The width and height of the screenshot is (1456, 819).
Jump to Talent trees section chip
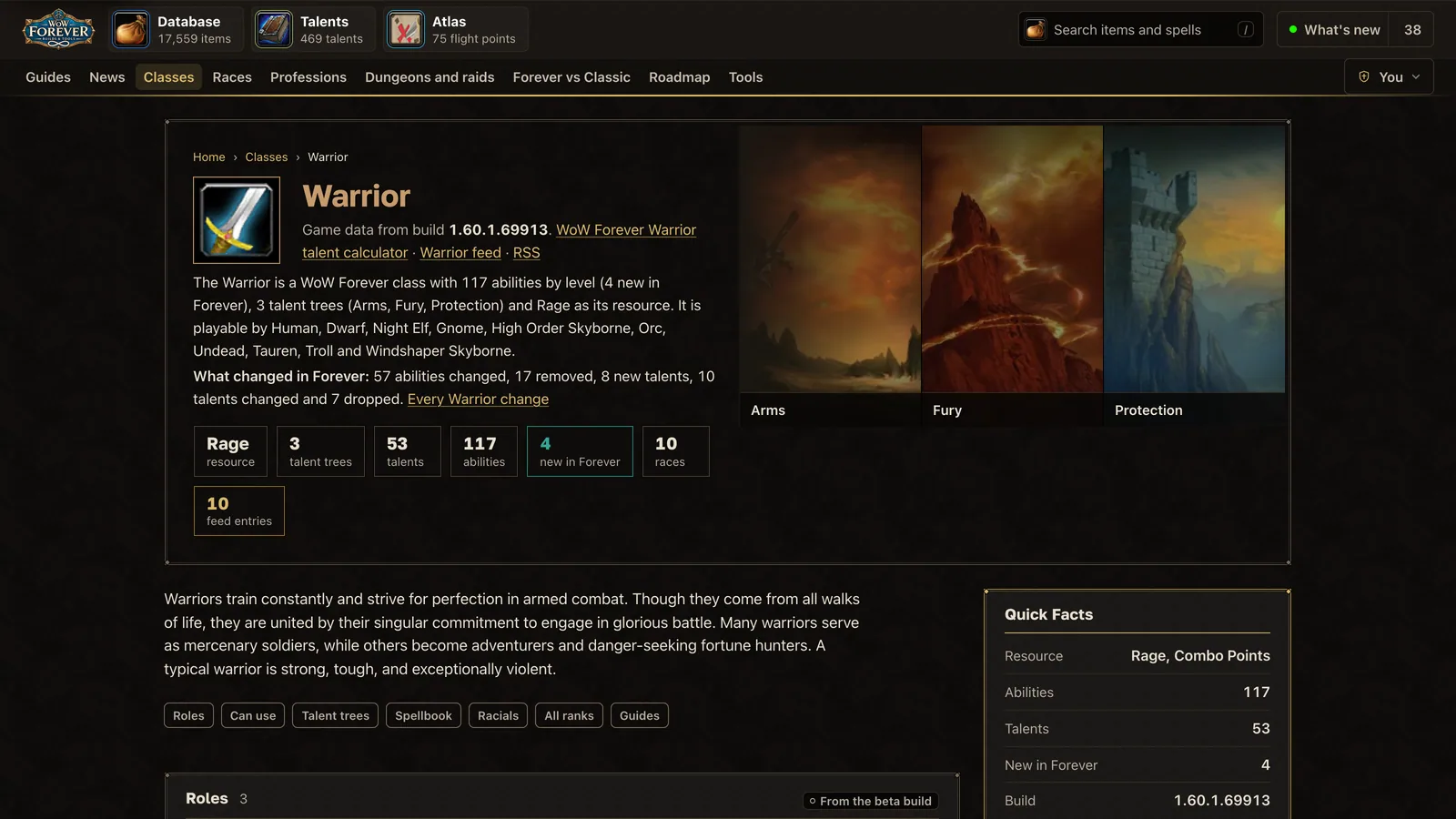(x=336, y=715)
